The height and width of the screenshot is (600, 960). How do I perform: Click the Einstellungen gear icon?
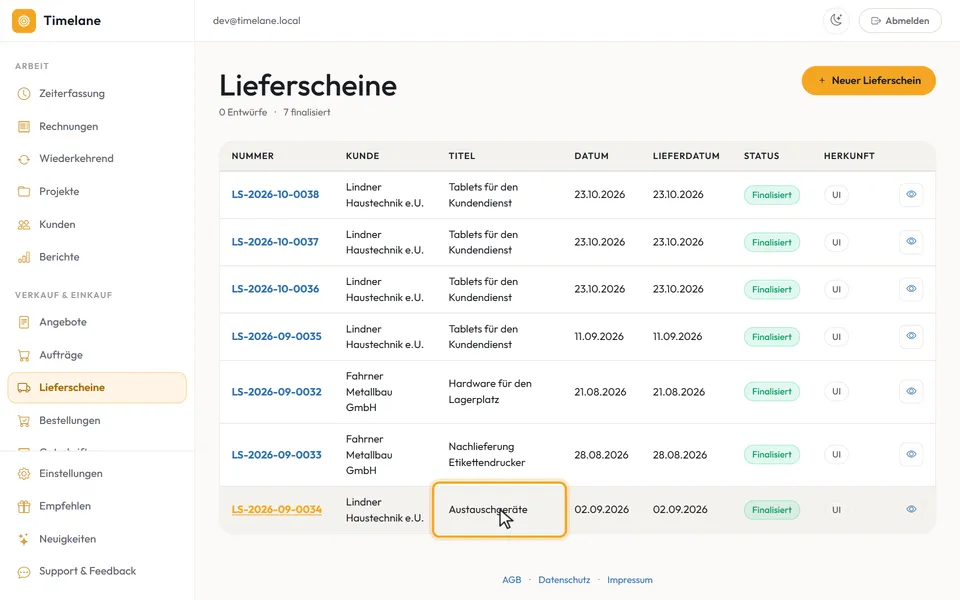click(x=24, y=473)
